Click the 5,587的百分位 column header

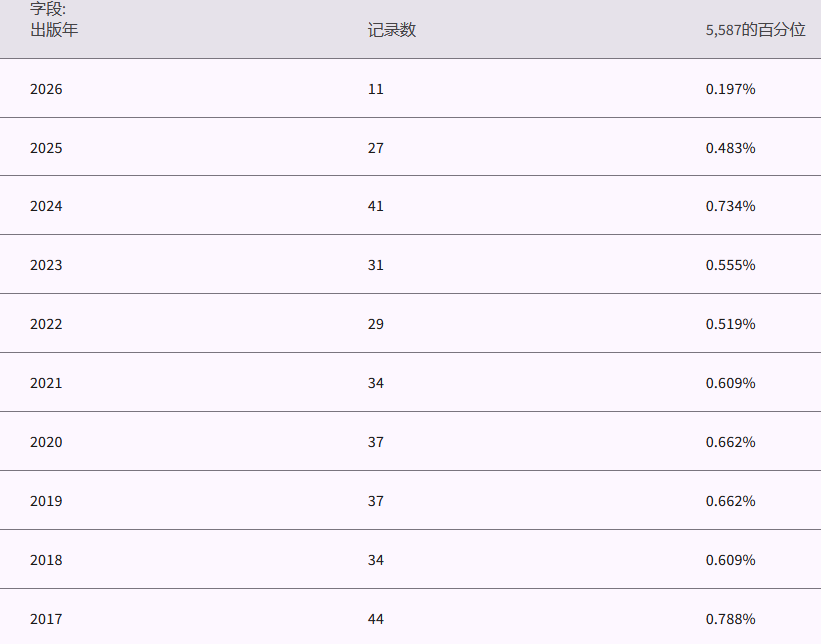755,30
